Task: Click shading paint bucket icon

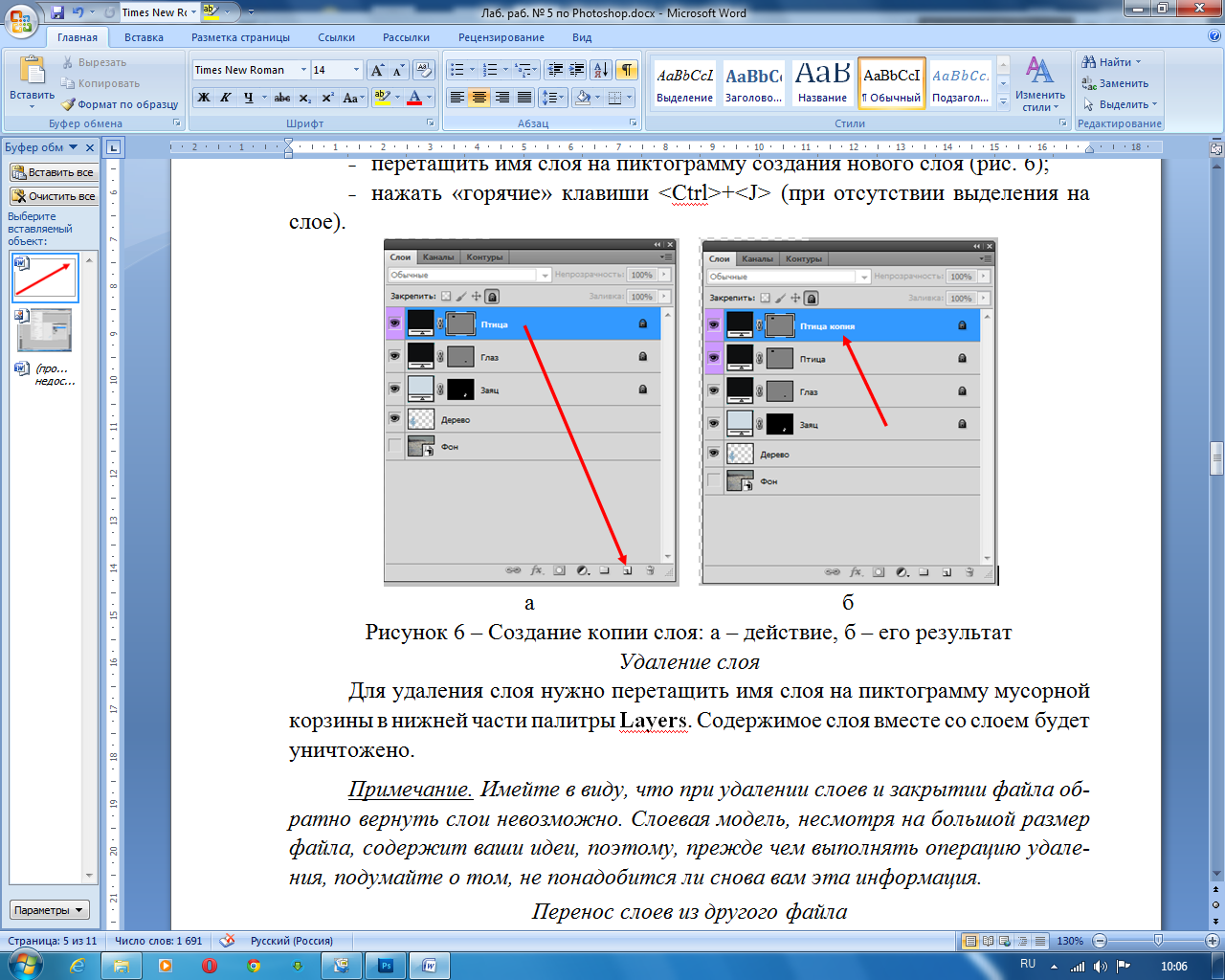Action: click(584, 98)
